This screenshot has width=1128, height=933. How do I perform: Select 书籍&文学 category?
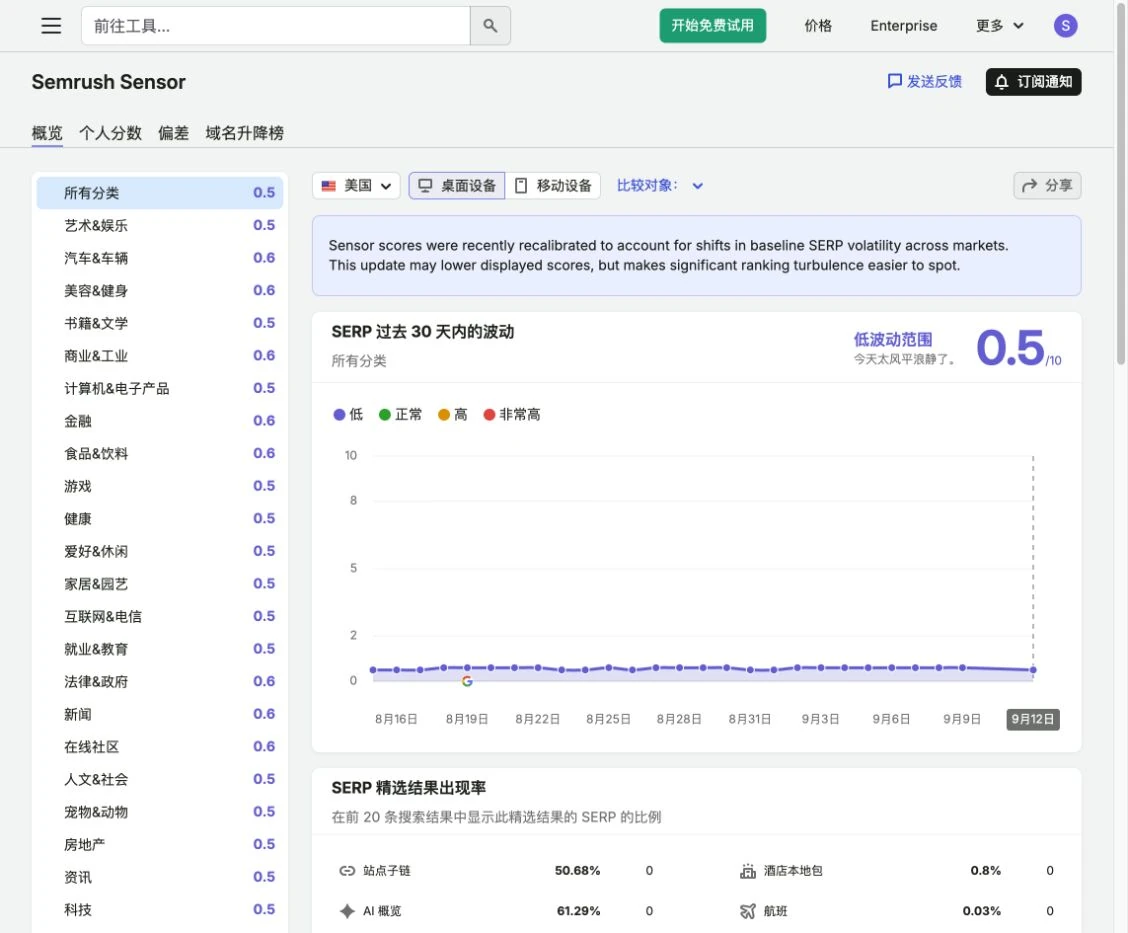point(160,323)
